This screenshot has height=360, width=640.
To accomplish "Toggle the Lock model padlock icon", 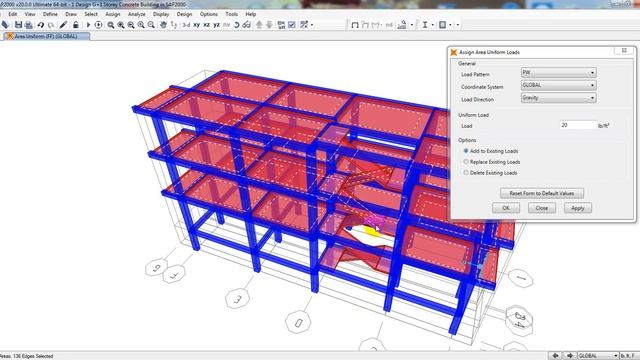I will pyautogui.click(x=76, y=25).
